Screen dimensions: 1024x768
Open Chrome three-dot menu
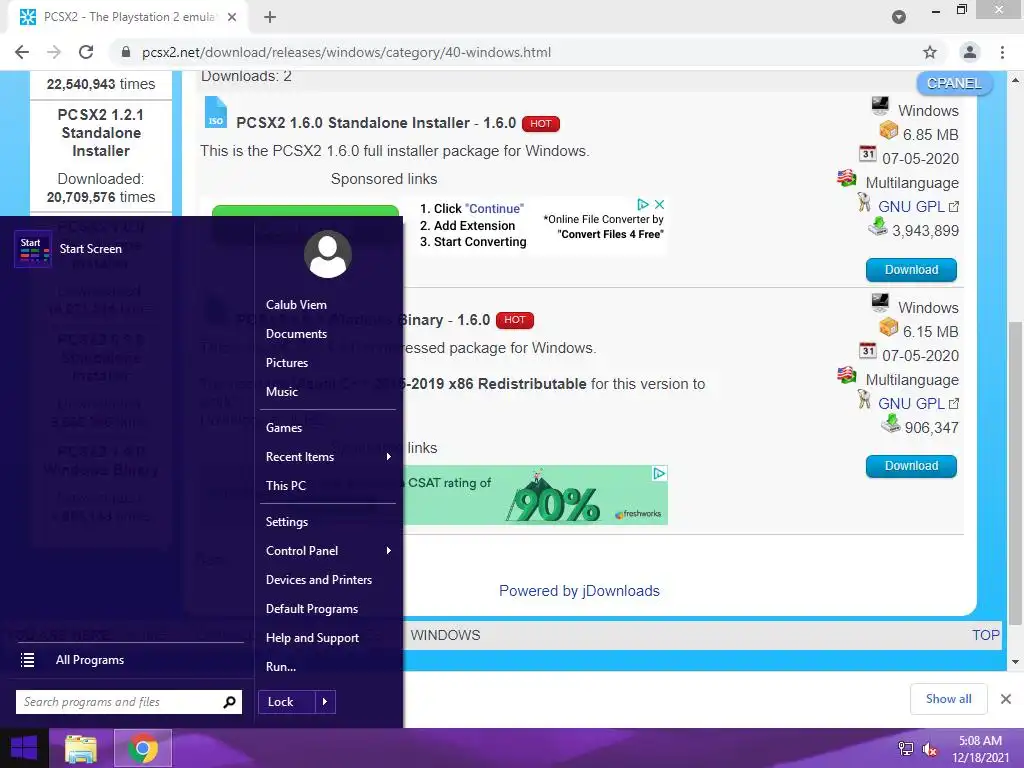(1002, 52)
